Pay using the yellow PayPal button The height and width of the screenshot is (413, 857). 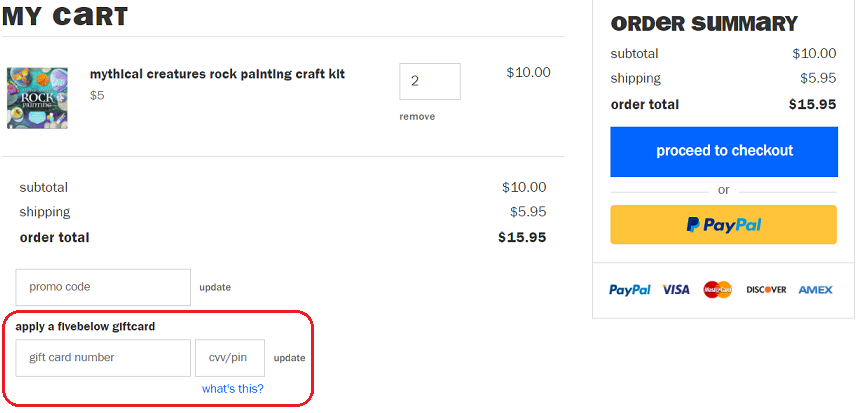(x=724, y=225)
